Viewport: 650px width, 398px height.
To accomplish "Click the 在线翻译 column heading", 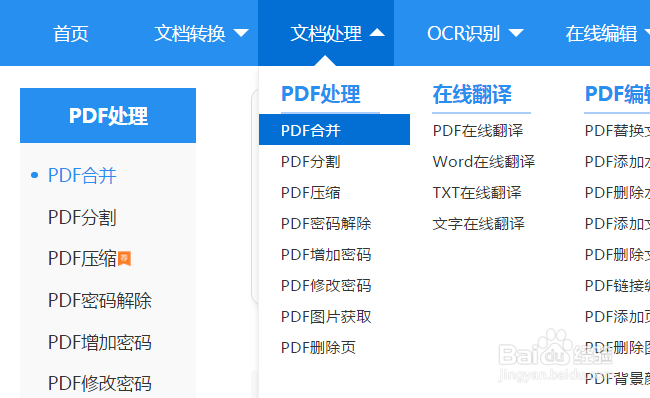I will (x=472, y=94).
